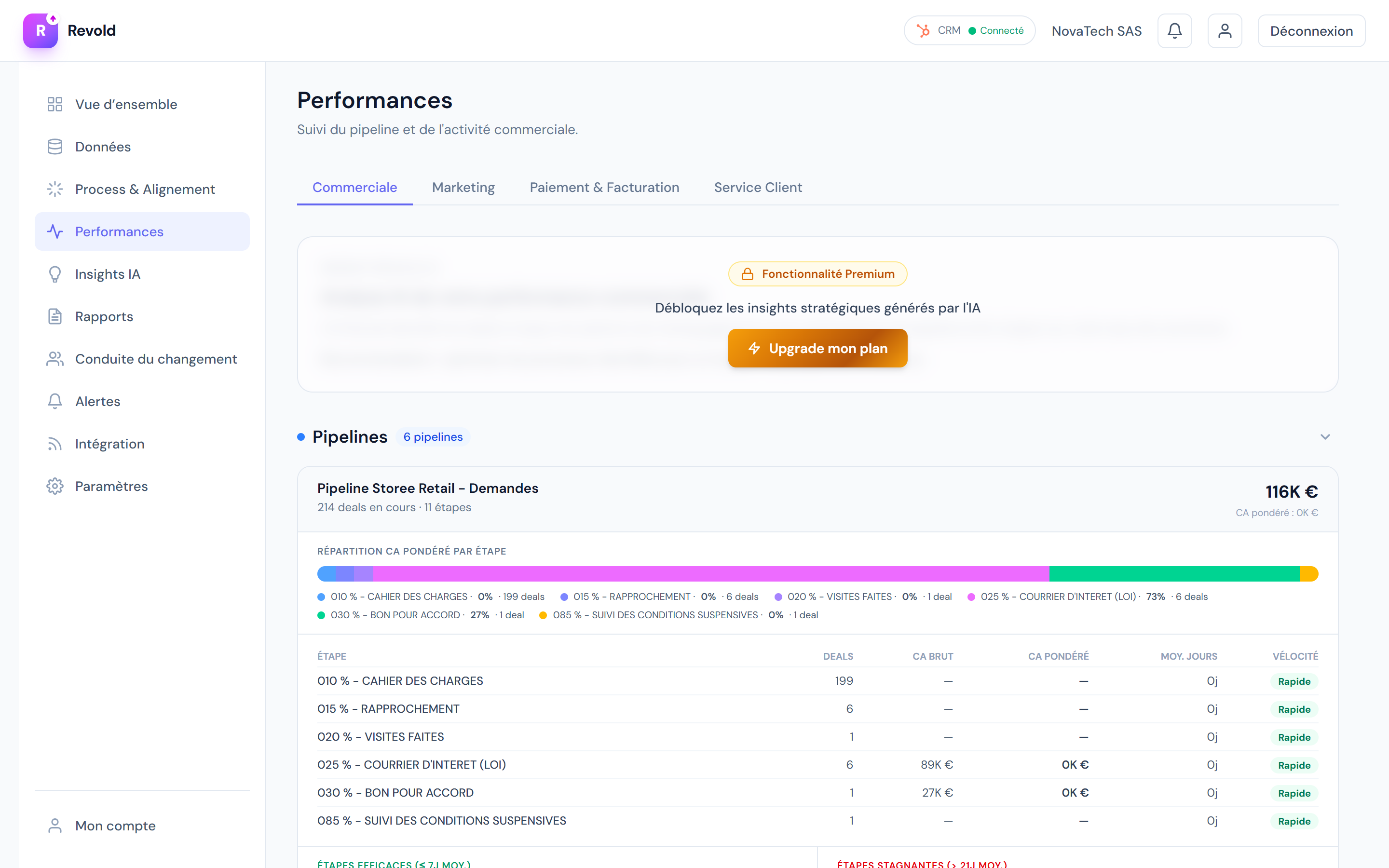Click the Données database icon
The width and height of the screenshot is (1389, 868).
coord(55,147)
